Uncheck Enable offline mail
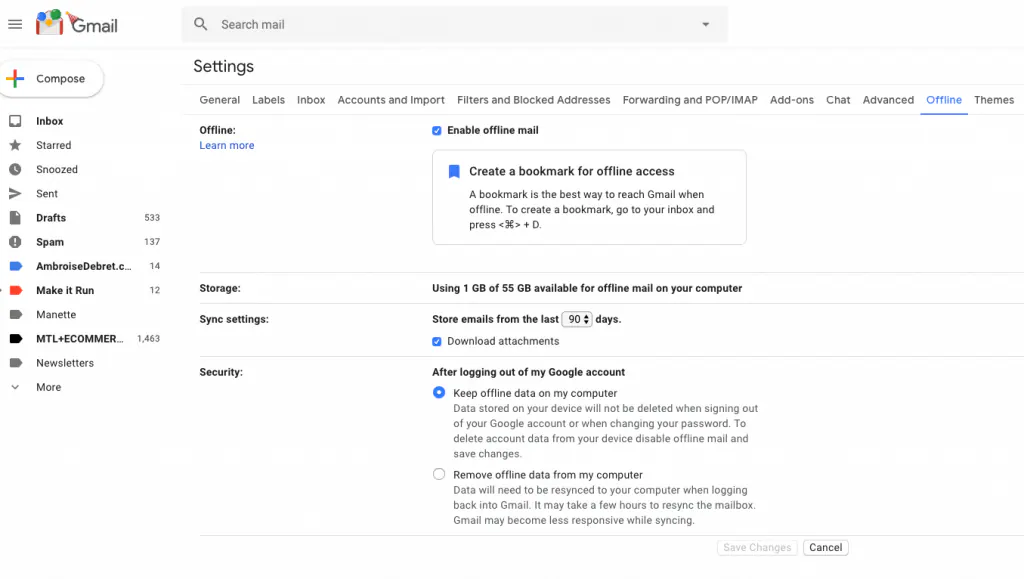The width and height of the screenshot is (1024, 579). coord(437,131)
